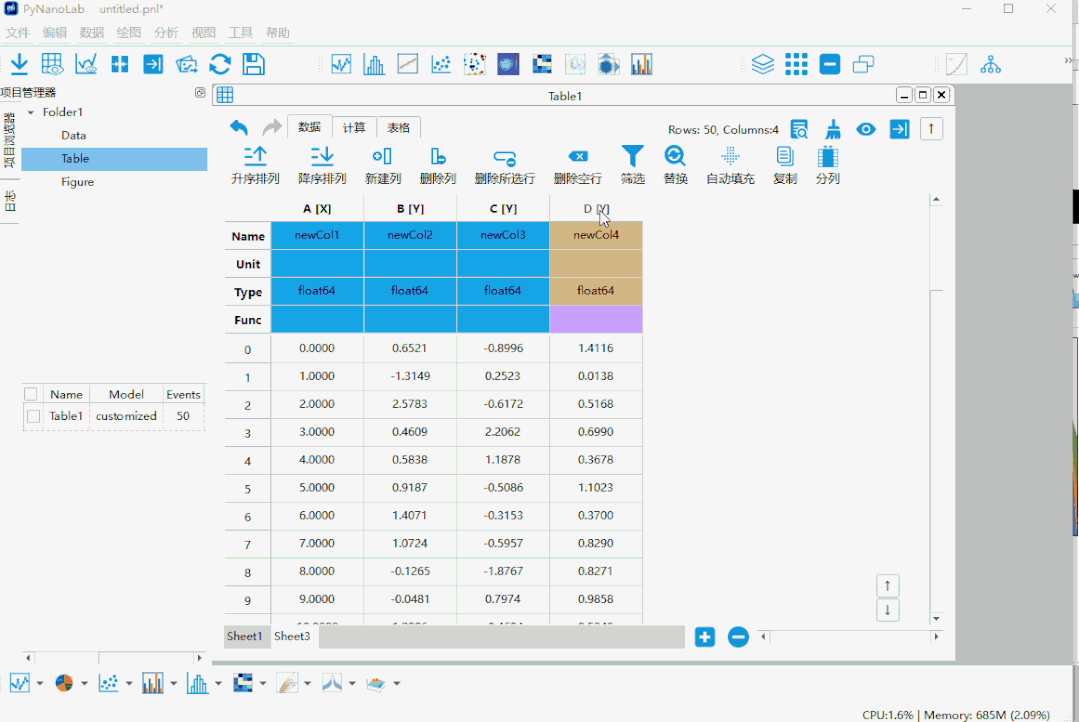Click 替换 replace icon

pos(675,156)
